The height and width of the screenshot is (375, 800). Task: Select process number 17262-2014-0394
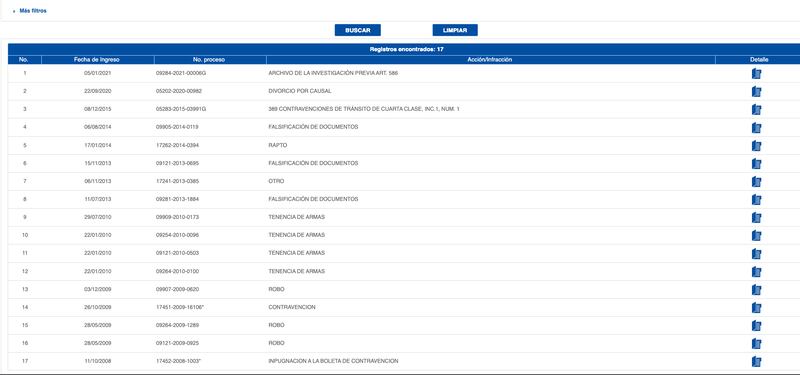pyautogui.click(x=177, y=145)
